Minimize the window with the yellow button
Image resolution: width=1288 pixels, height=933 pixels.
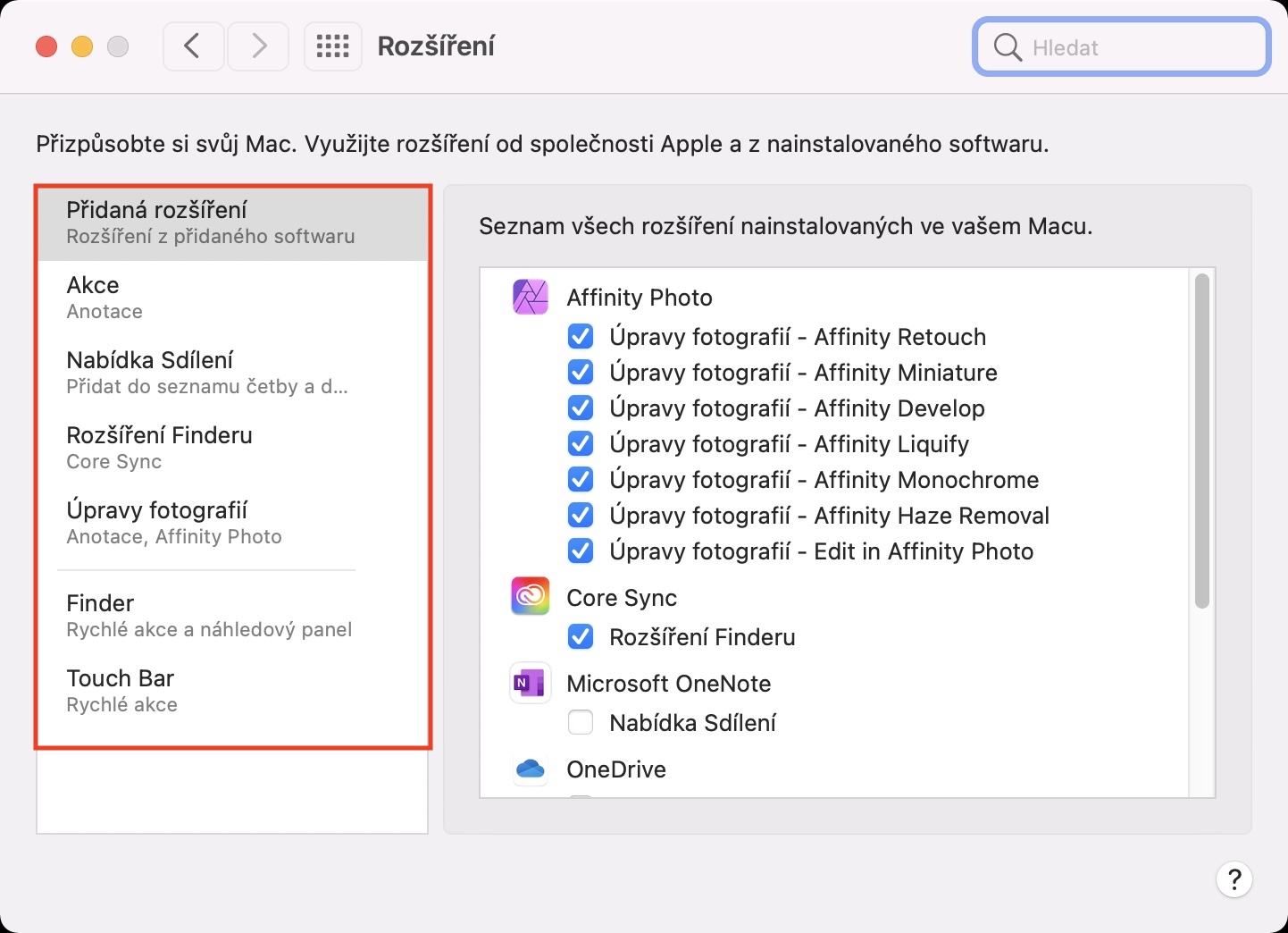(82, 46)
